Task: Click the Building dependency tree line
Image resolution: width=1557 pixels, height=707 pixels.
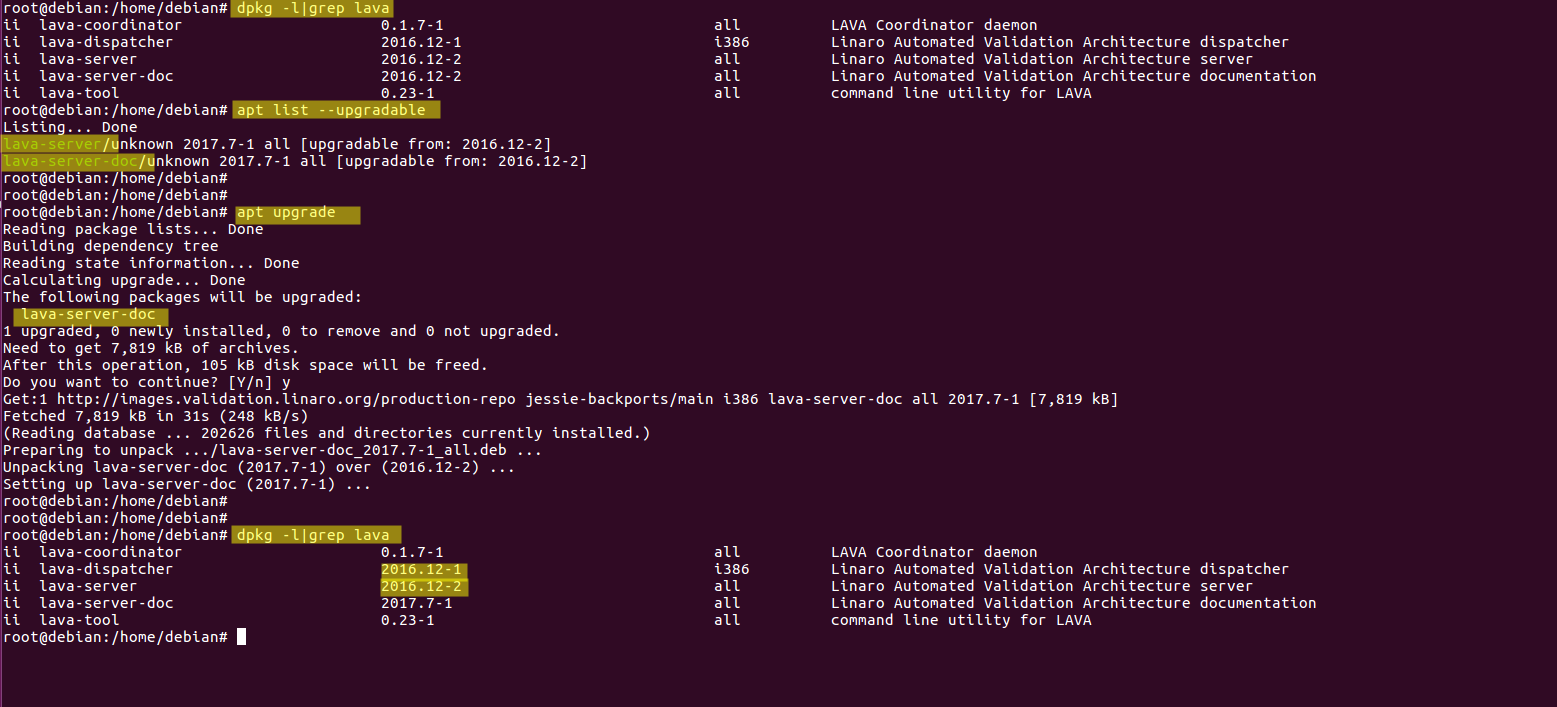Action: tap(110, 246)
